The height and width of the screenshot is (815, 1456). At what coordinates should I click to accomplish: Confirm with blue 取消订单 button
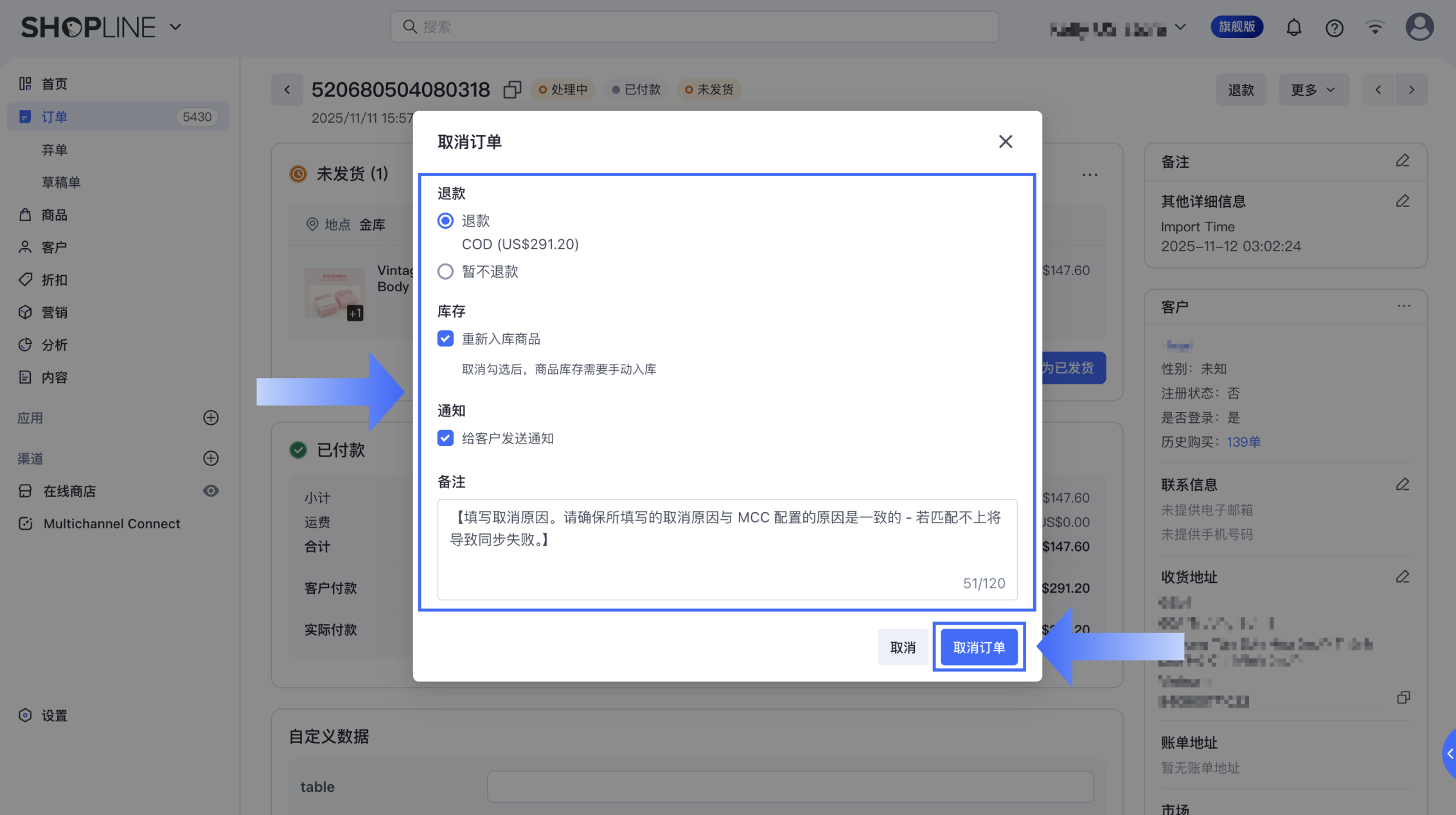coord(978,647)
